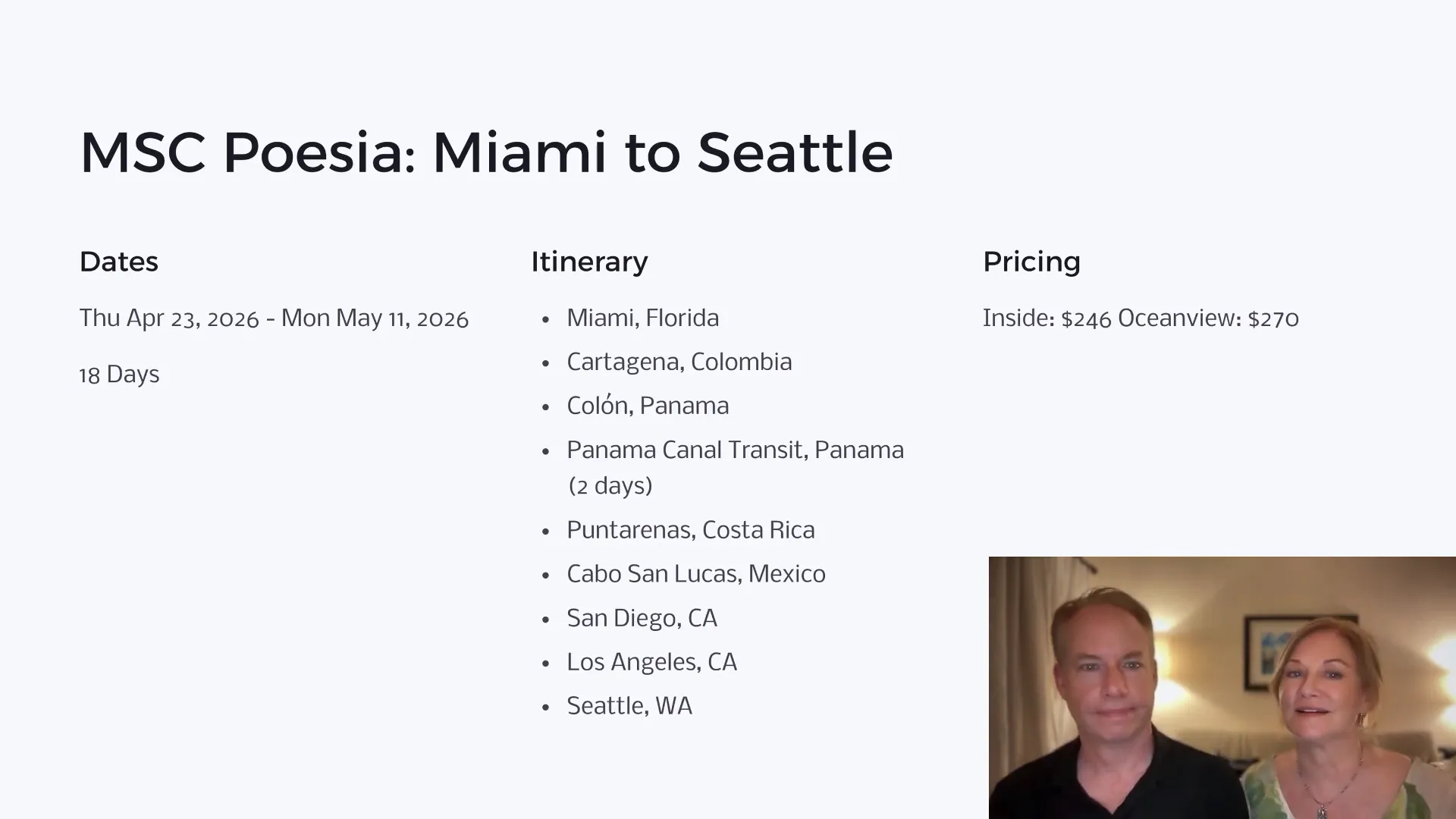Click the Cartagena, Colombia list item
Image resolution: width=1456 pixels, height=819 pixels.
[679, 362]
